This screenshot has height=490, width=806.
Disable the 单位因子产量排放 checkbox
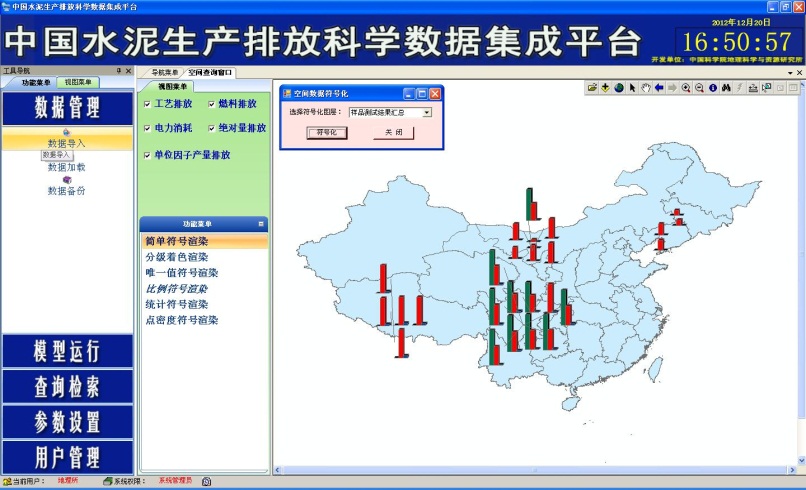pos(147,156)
